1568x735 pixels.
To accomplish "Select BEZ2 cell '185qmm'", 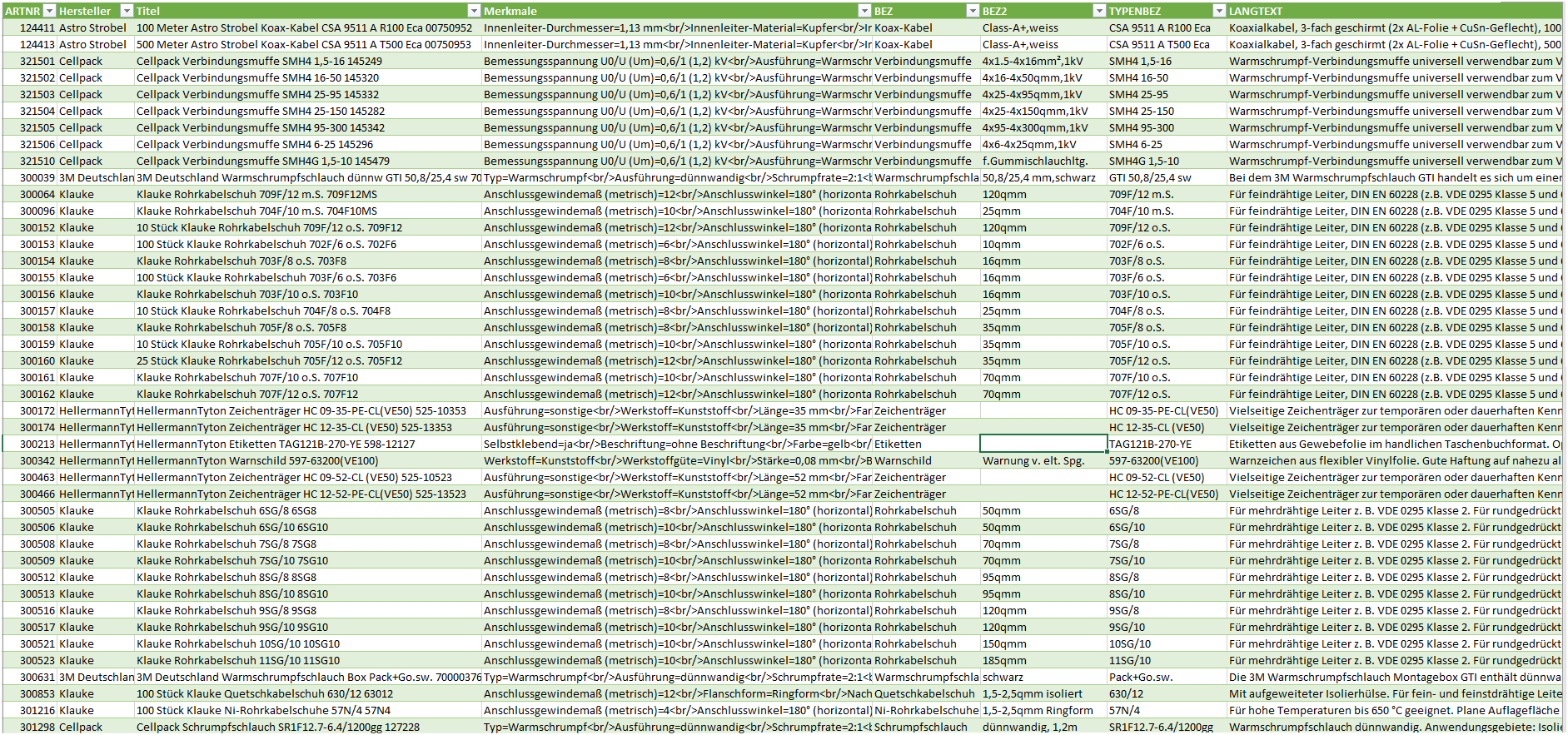I will click(x=1043, y=660).
